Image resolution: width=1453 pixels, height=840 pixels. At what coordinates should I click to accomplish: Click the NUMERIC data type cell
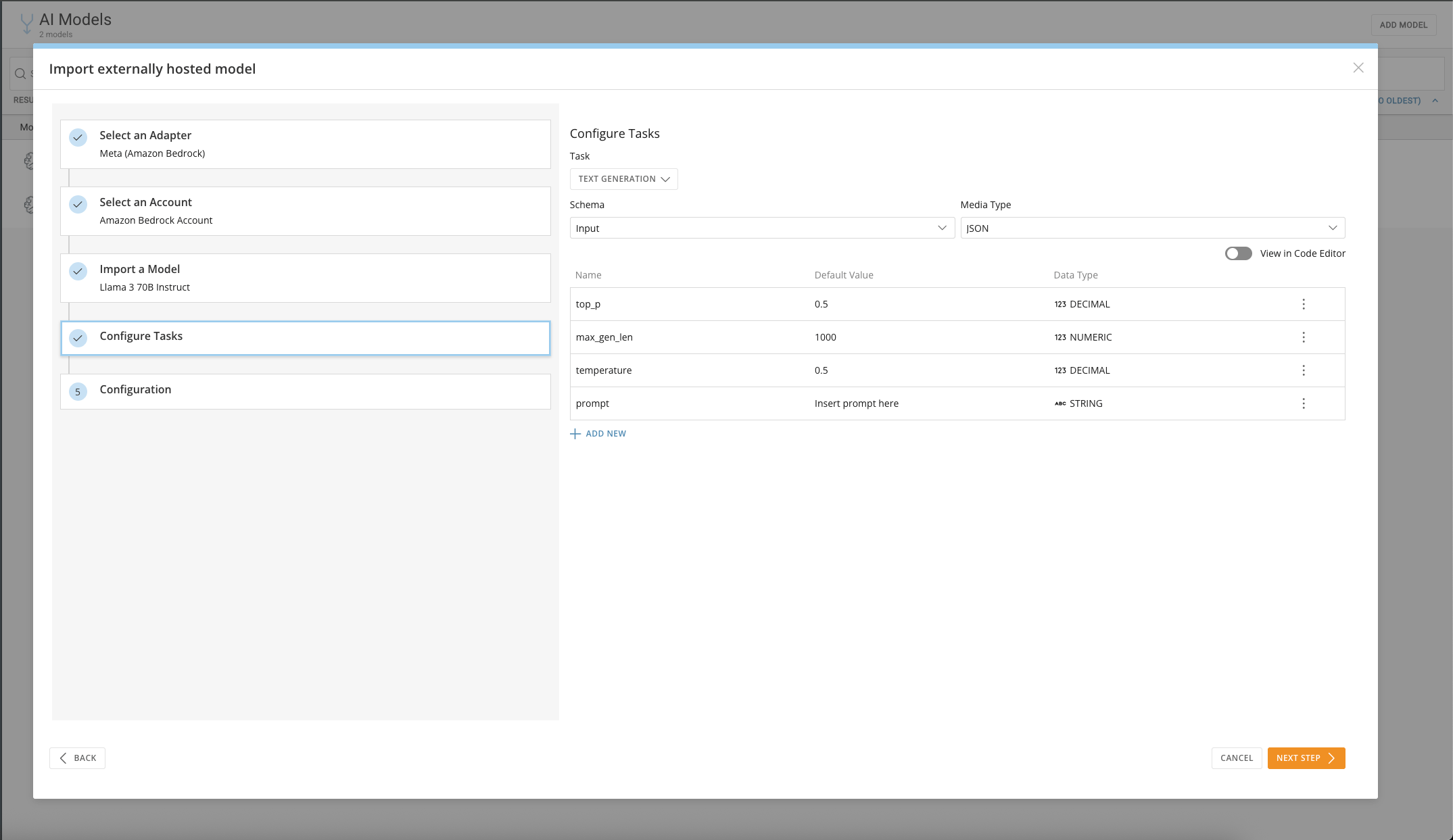pos(1083,337)
